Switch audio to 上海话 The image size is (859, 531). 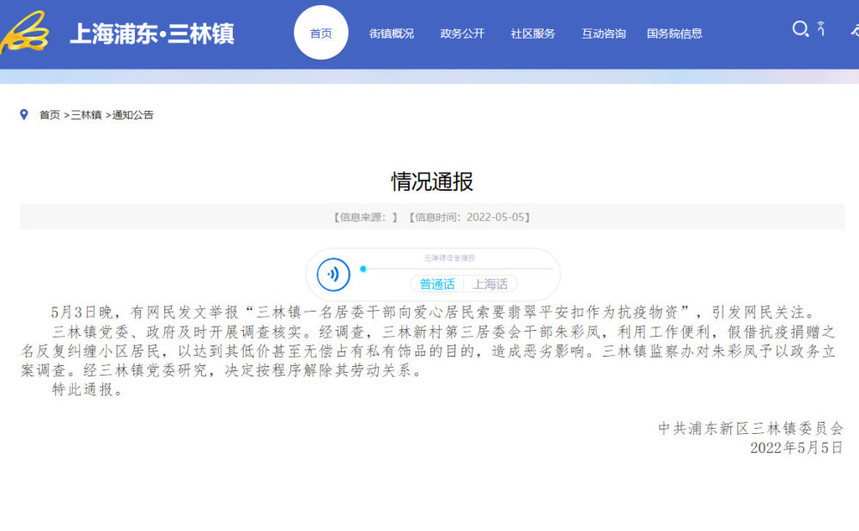[490, 284]
